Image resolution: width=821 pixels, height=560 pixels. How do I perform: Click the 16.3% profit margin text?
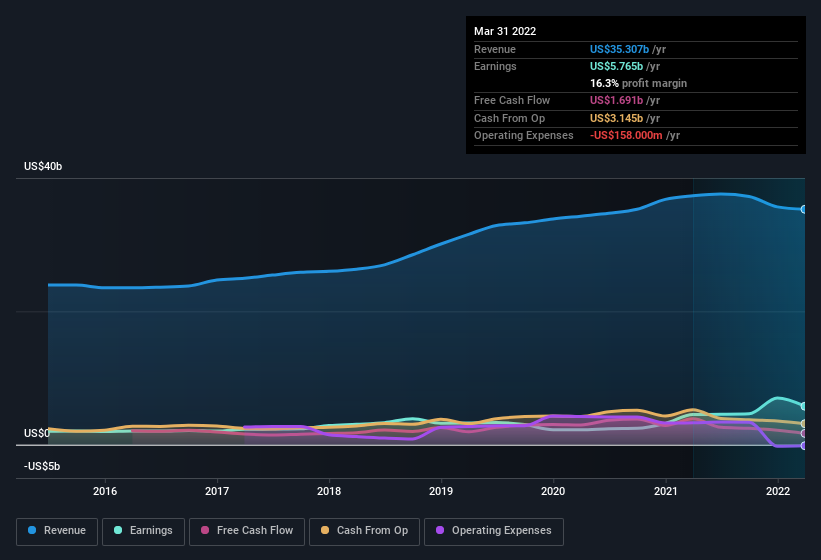click(x=638, y=83)
